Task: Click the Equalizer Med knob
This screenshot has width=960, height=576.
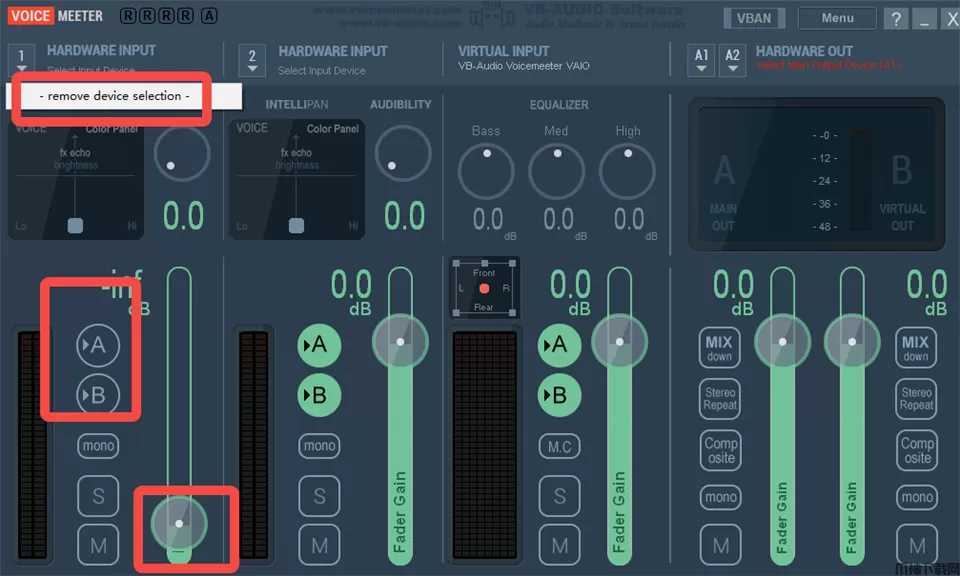Action: (557, 171)
